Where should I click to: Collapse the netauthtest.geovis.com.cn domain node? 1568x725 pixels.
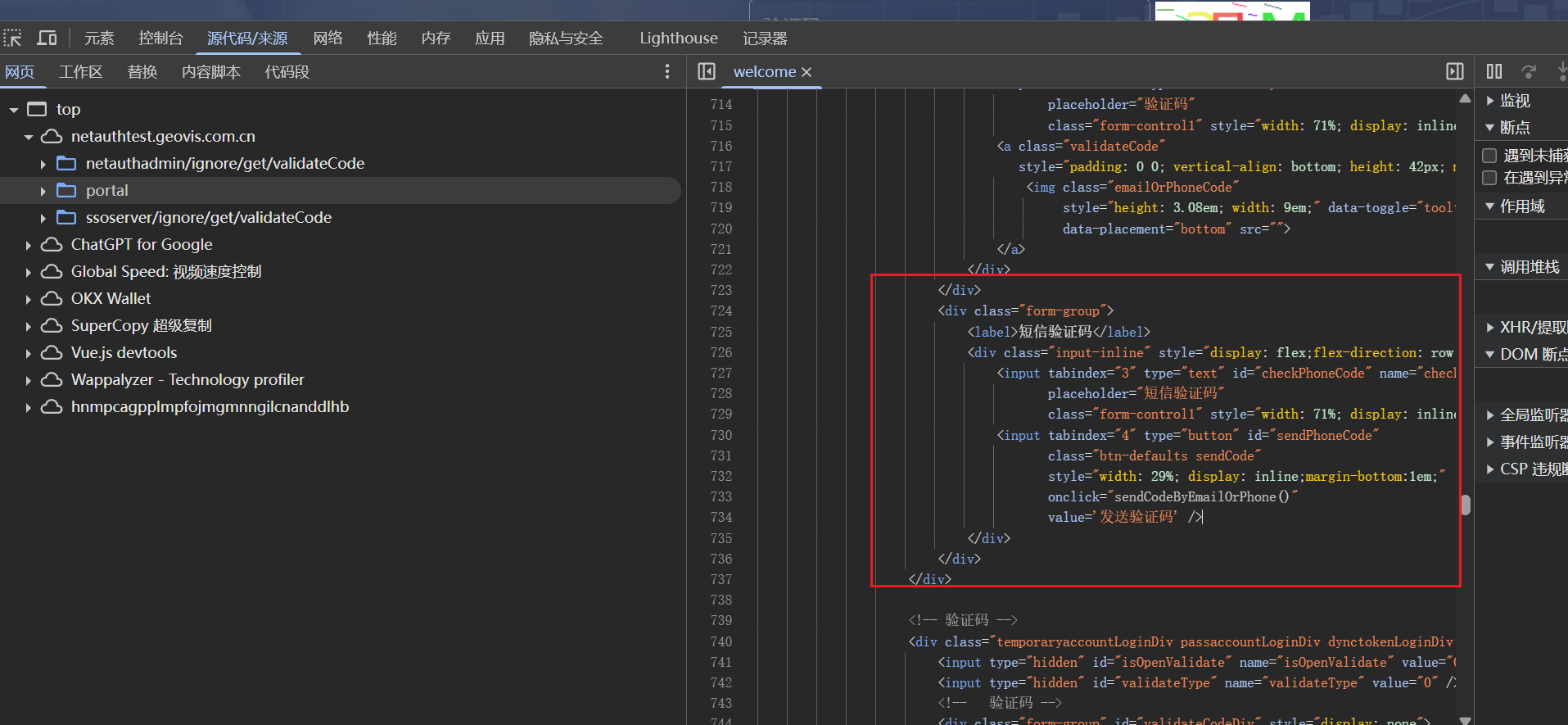[x=29, y=137]
